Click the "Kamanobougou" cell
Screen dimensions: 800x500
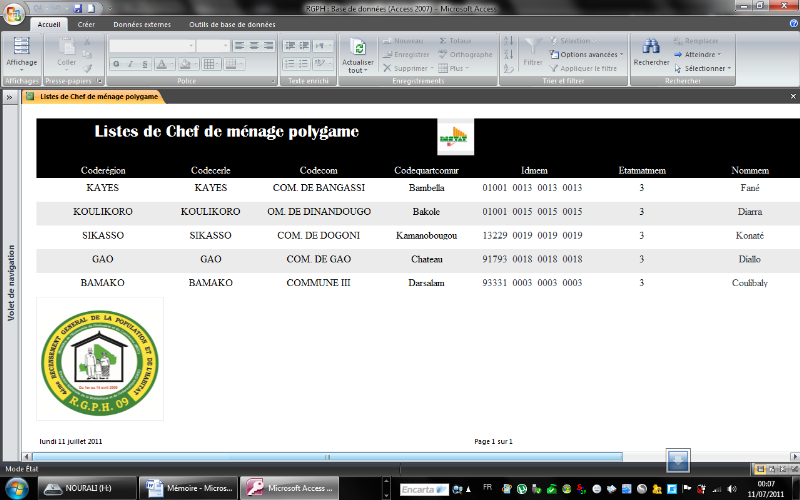(427, 235)
